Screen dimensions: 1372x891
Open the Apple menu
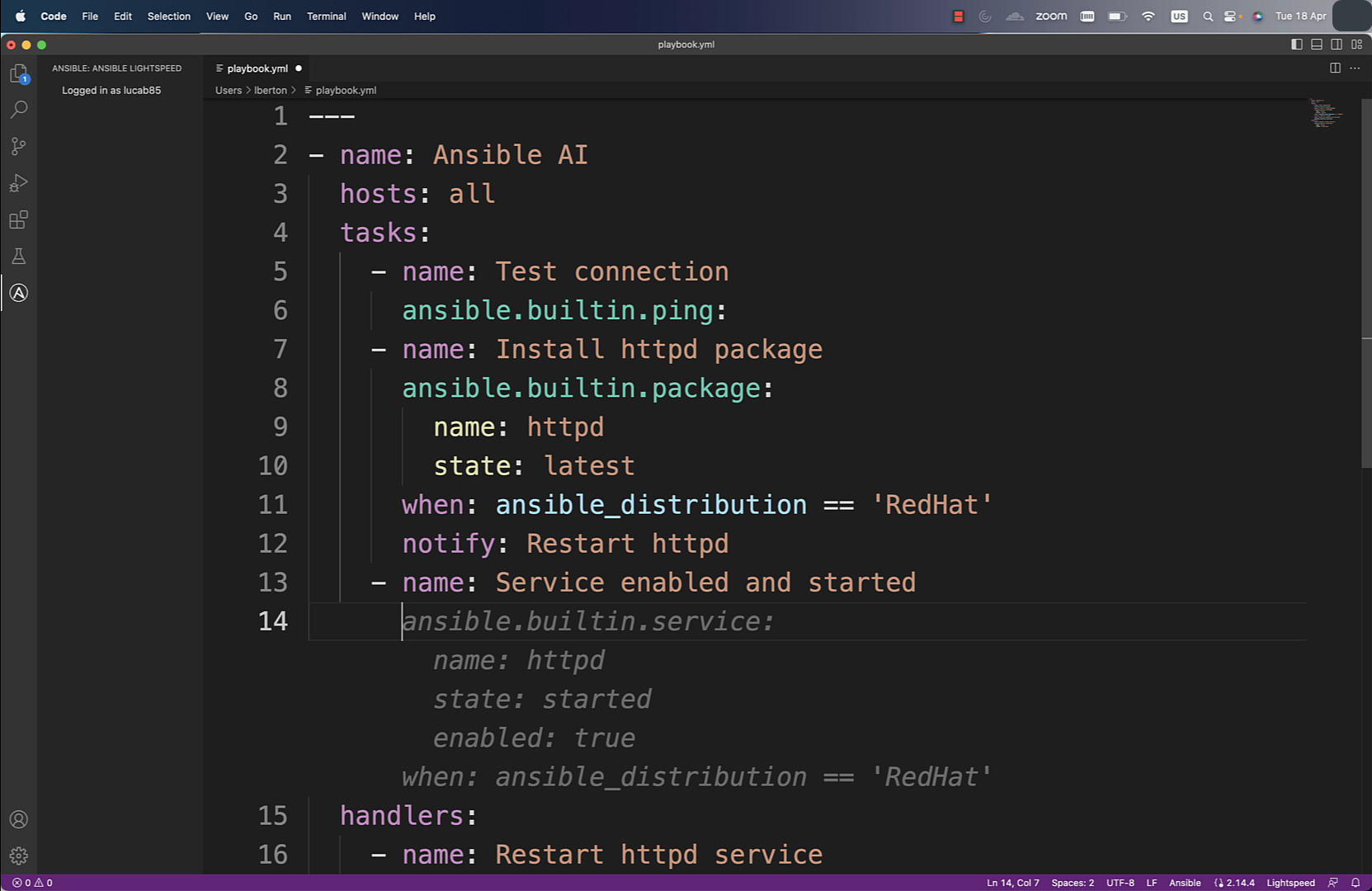21,16
